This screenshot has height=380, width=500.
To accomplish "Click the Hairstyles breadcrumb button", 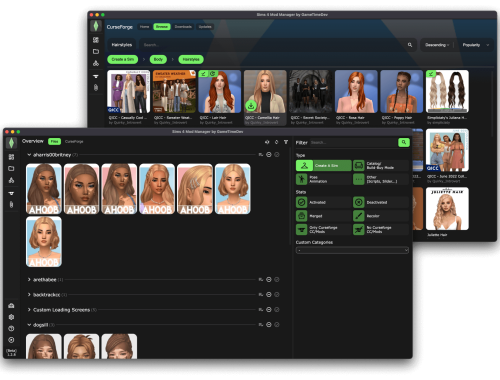I will (x=191, y=59).
